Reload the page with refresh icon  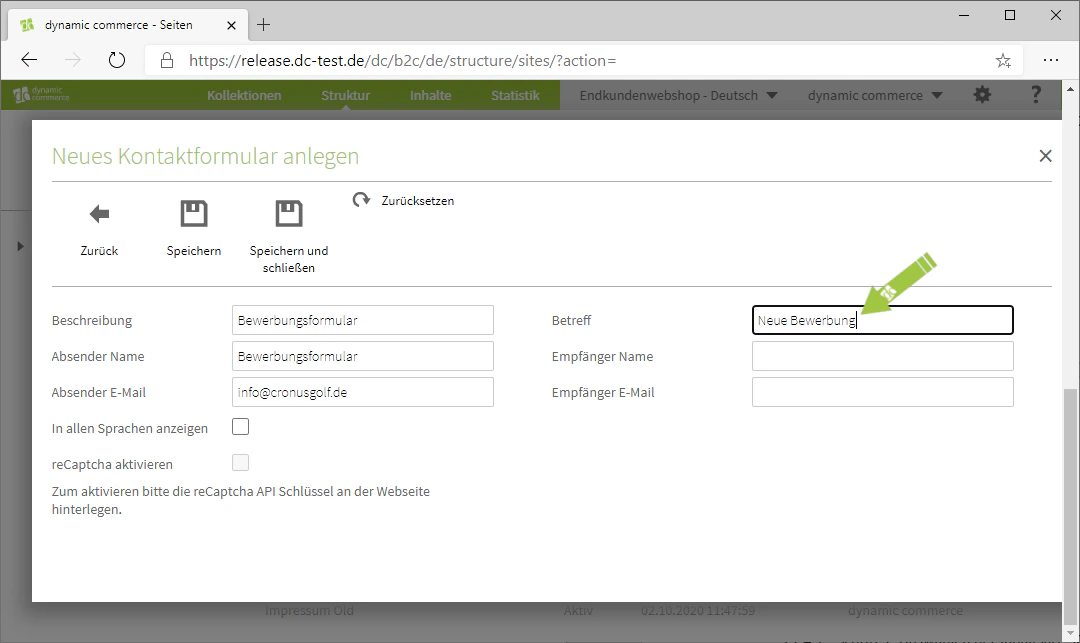117,61
